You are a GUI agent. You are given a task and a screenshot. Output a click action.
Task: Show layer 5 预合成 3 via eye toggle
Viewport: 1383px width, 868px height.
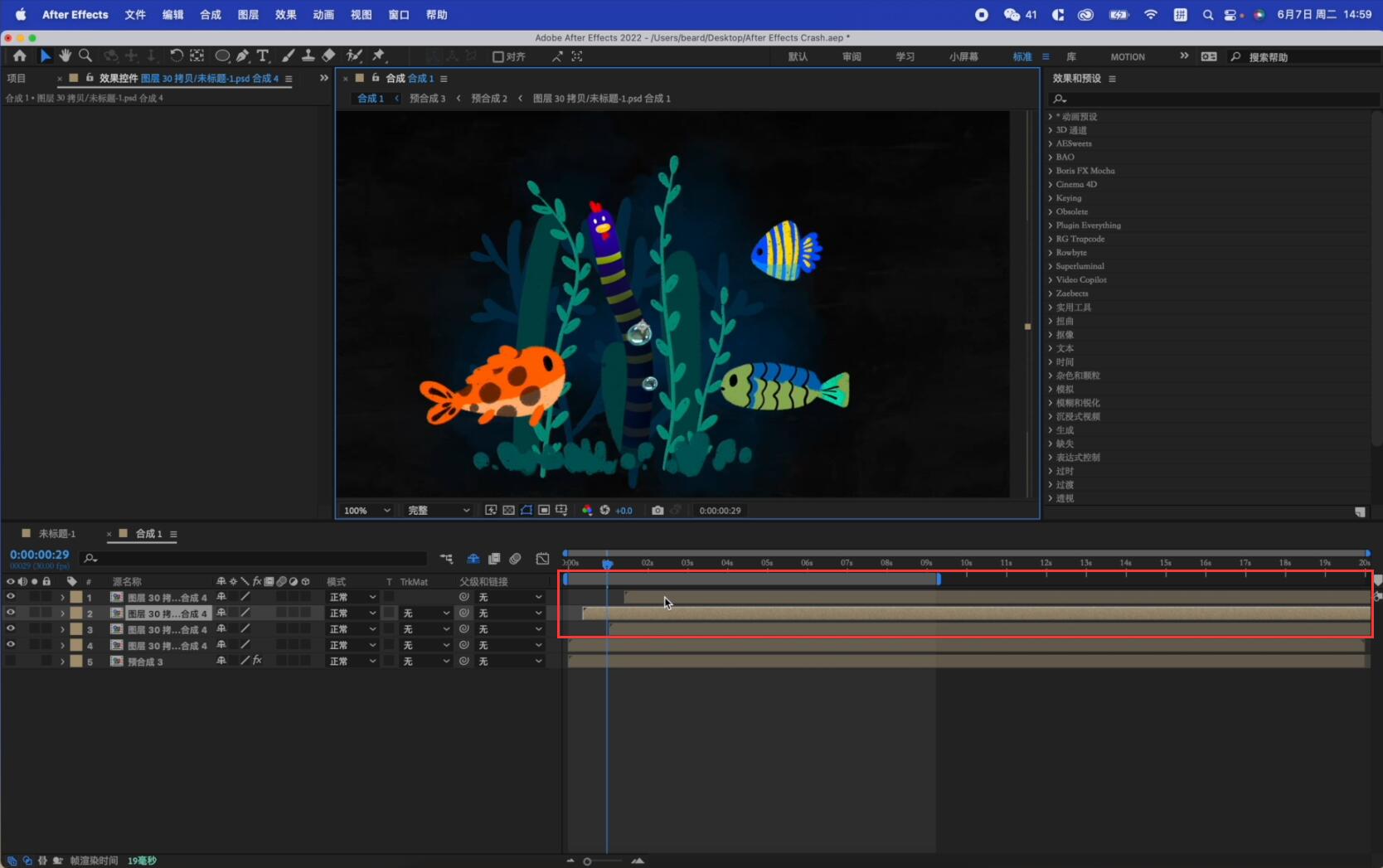(x=10, y=661)
